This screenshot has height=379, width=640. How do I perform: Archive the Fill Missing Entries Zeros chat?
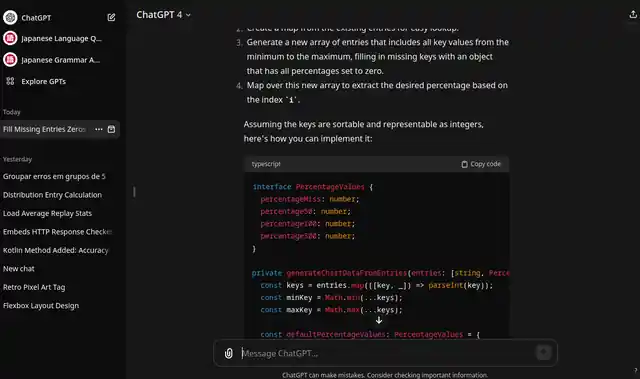(x=111, y=129)
